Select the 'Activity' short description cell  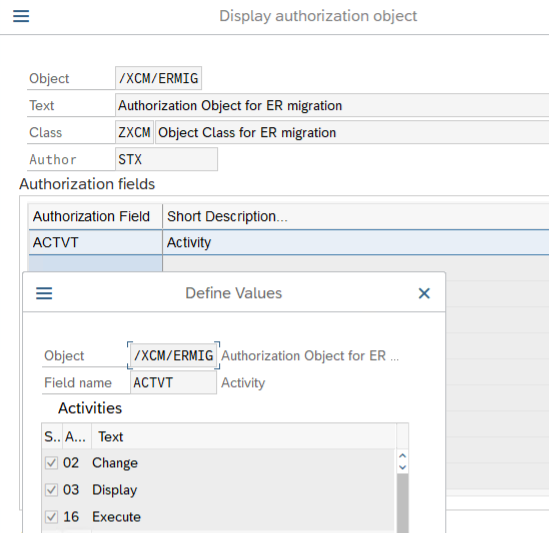pyautogui.click(x=356, y=242)
